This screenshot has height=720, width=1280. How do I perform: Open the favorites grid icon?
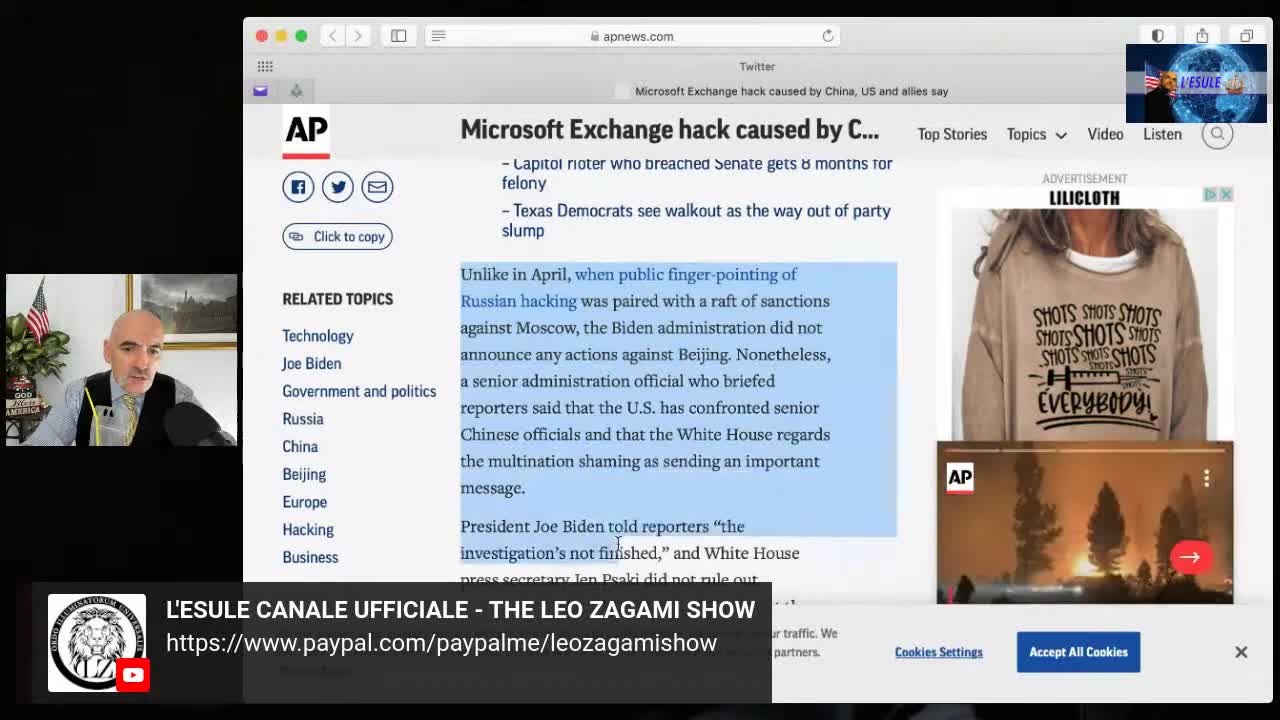coord(265,66)
